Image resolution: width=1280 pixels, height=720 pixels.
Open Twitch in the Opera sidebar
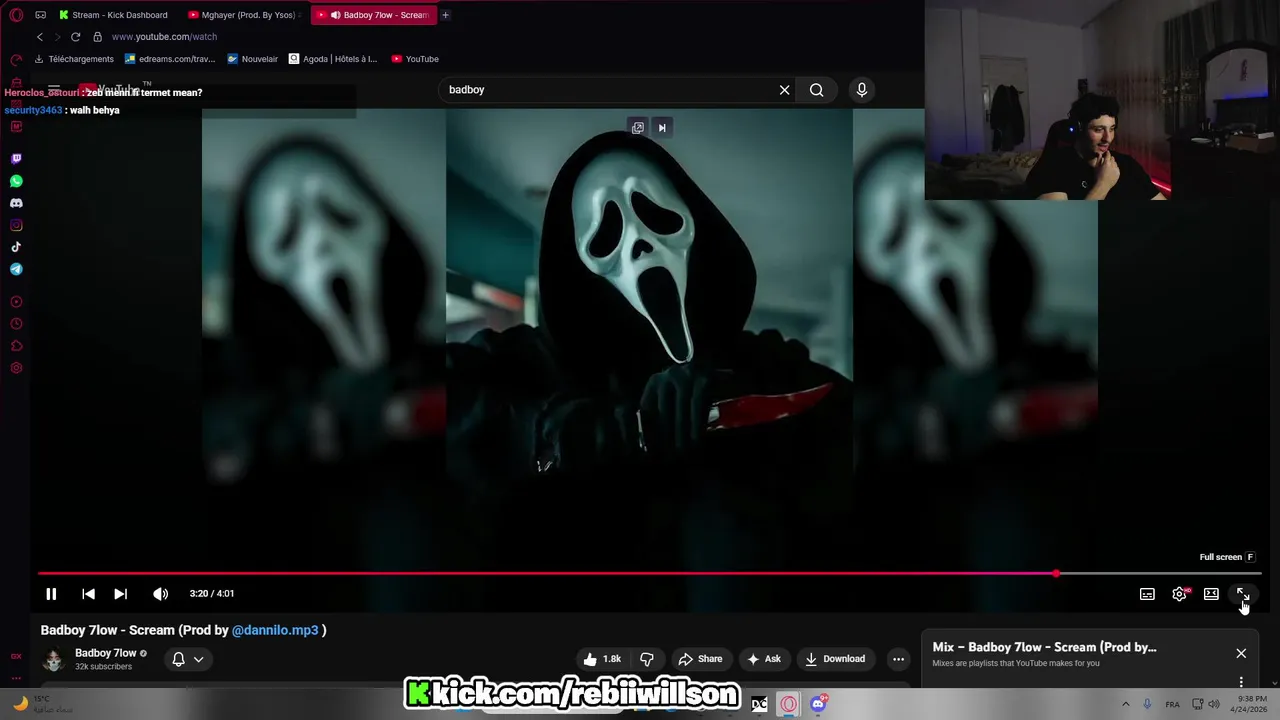[16, 159]
